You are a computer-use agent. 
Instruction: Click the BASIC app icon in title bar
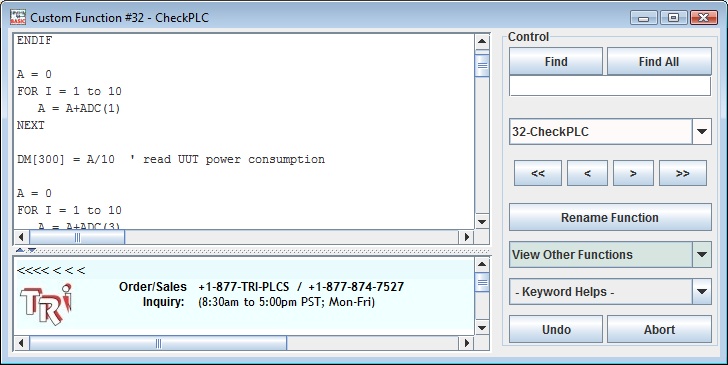[x=18, y=17]
